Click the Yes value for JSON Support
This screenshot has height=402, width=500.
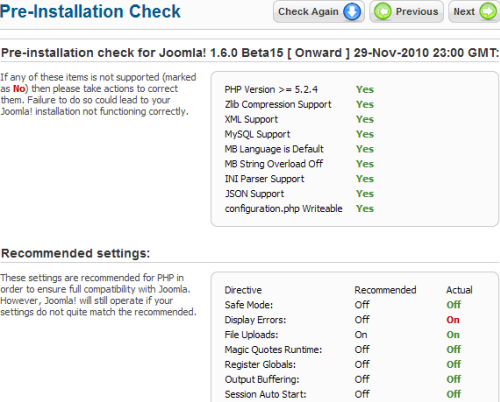[365, 194]
